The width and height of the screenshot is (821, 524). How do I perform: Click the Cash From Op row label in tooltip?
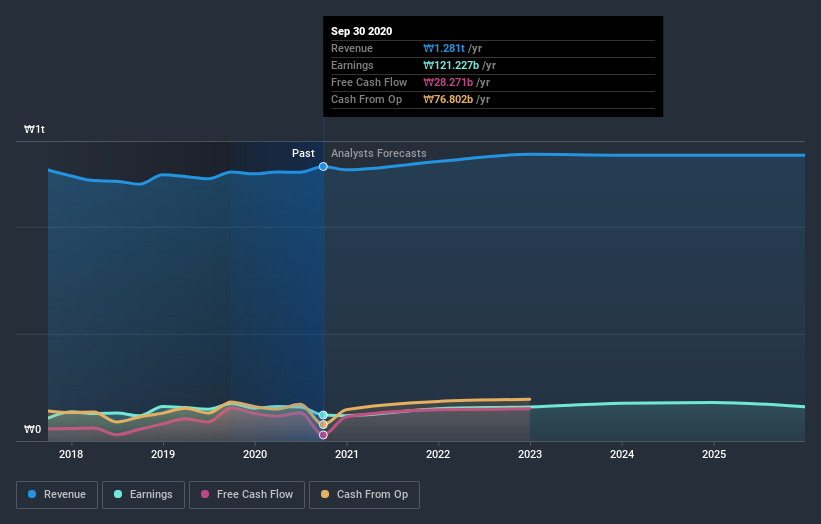pyautogui.click(x=367, y=99)
